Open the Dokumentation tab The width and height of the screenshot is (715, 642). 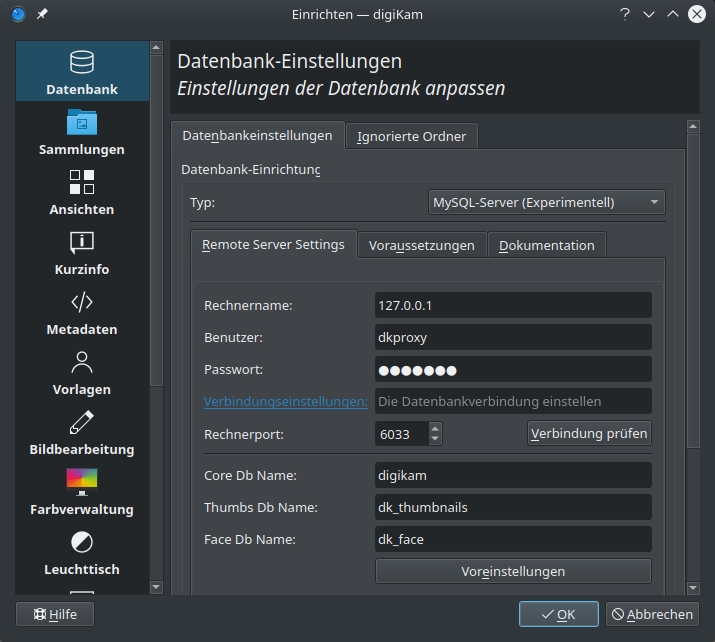[547, 245]
